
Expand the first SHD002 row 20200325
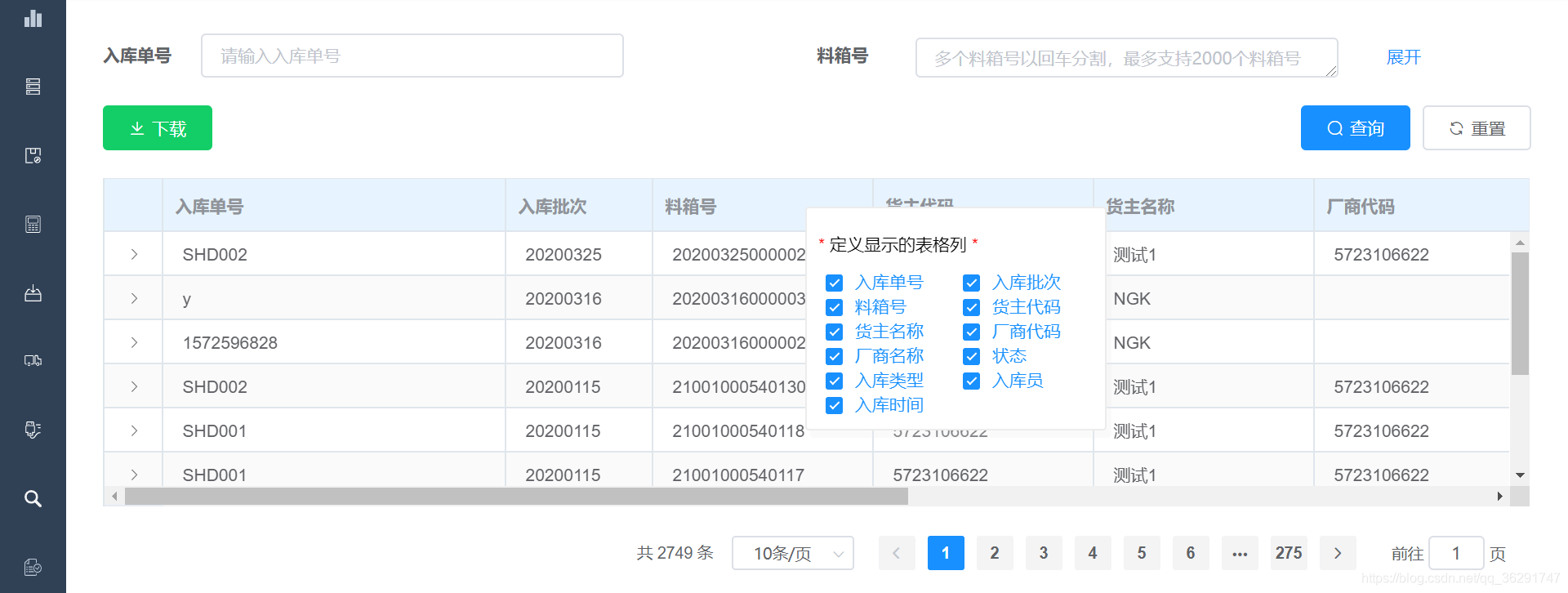134,254
